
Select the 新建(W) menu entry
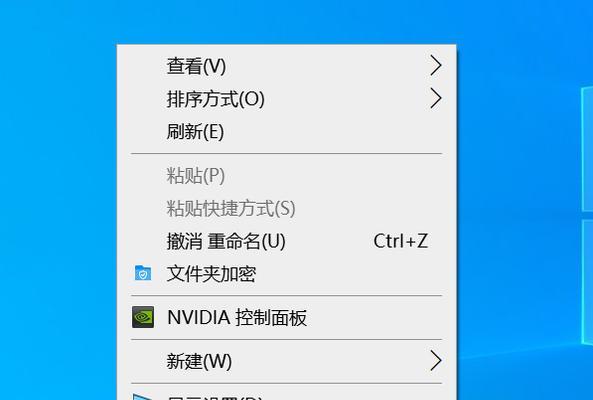point(286,361)
